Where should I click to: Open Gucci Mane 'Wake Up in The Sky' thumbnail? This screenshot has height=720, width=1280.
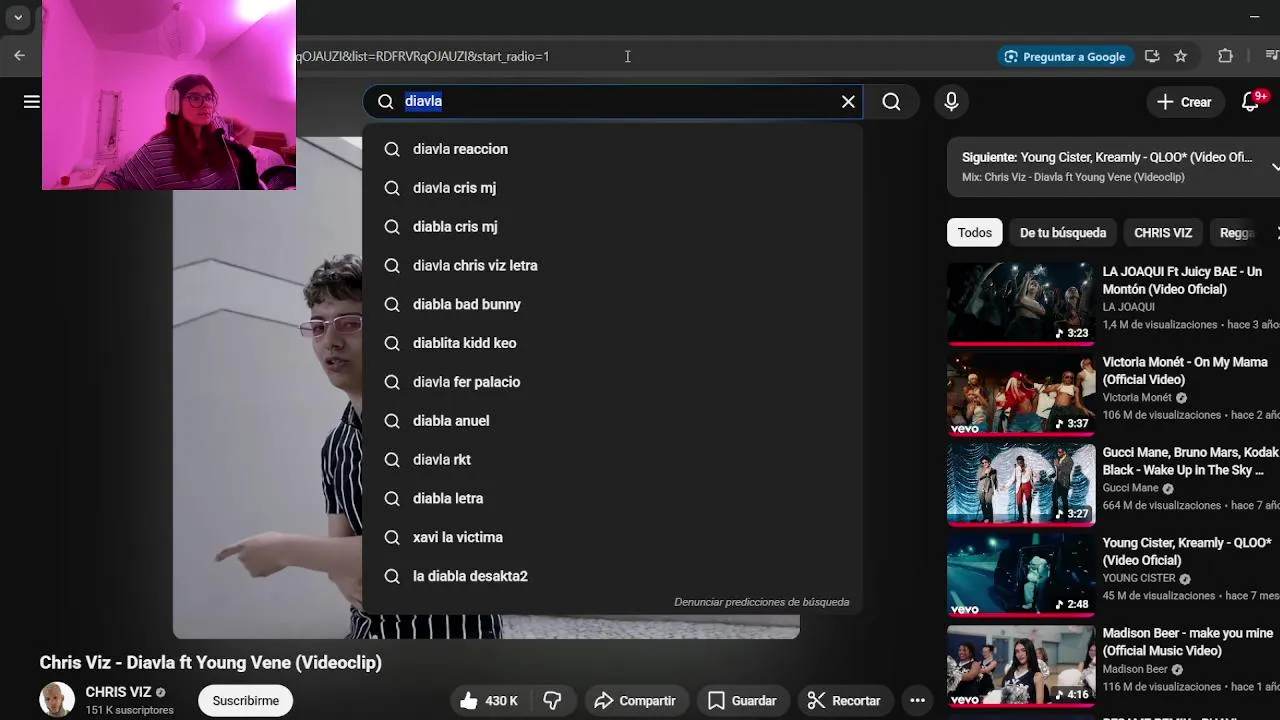tap(1021, 485)
